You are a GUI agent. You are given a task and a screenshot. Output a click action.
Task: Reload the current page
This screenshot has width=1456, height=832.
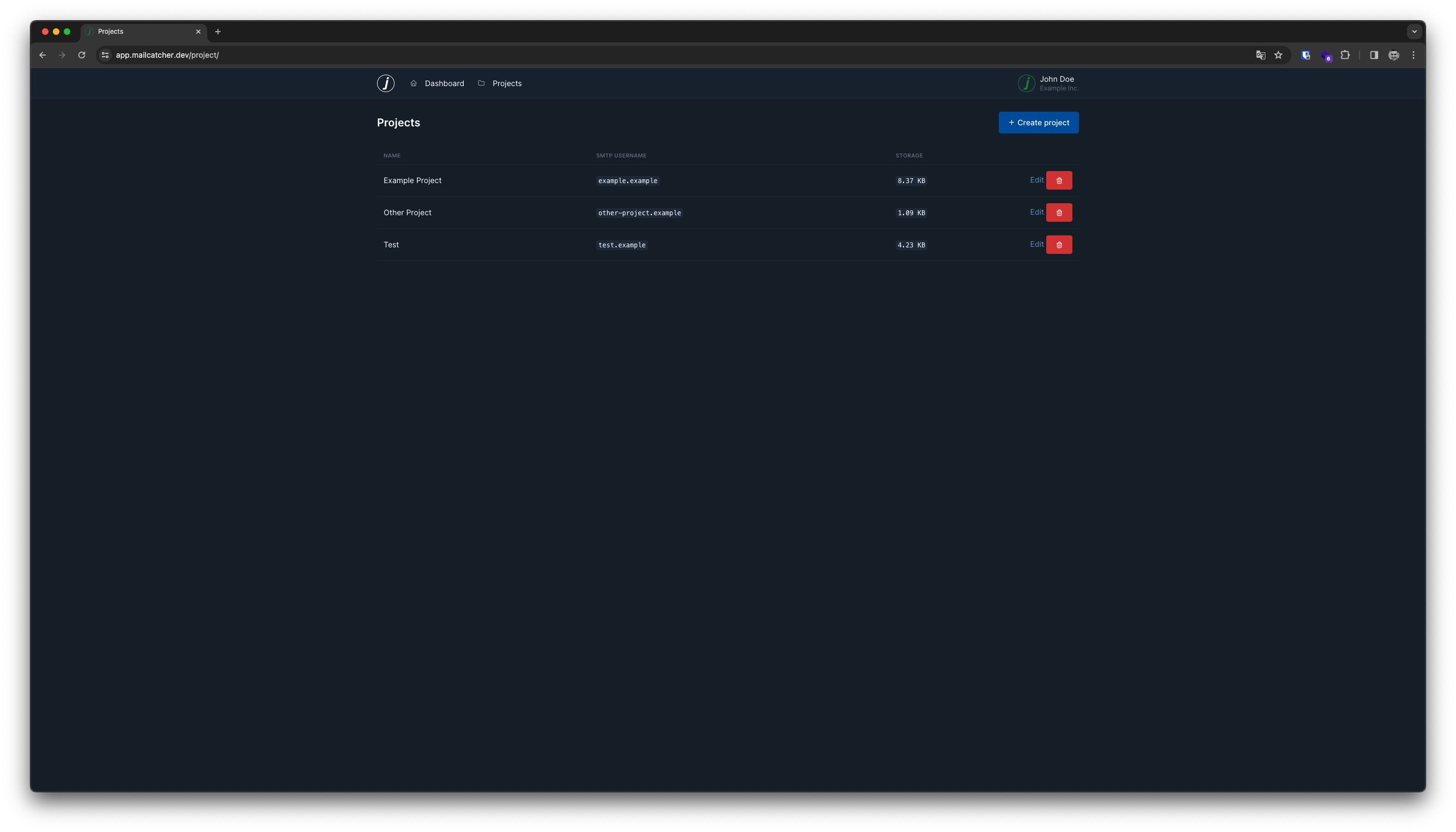pyautogui.click(x=82, y=56)
